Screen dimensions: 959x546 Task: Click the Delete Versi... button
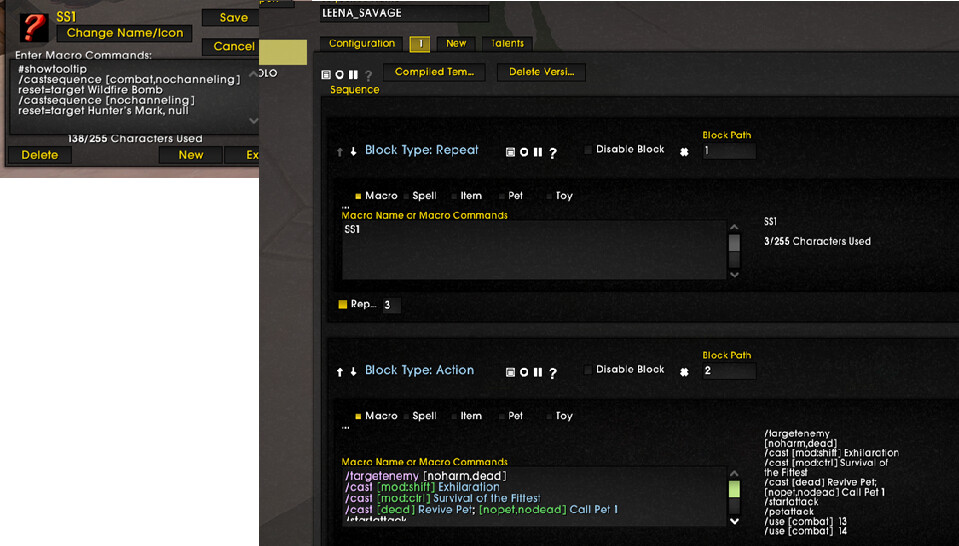pos(541,72)
